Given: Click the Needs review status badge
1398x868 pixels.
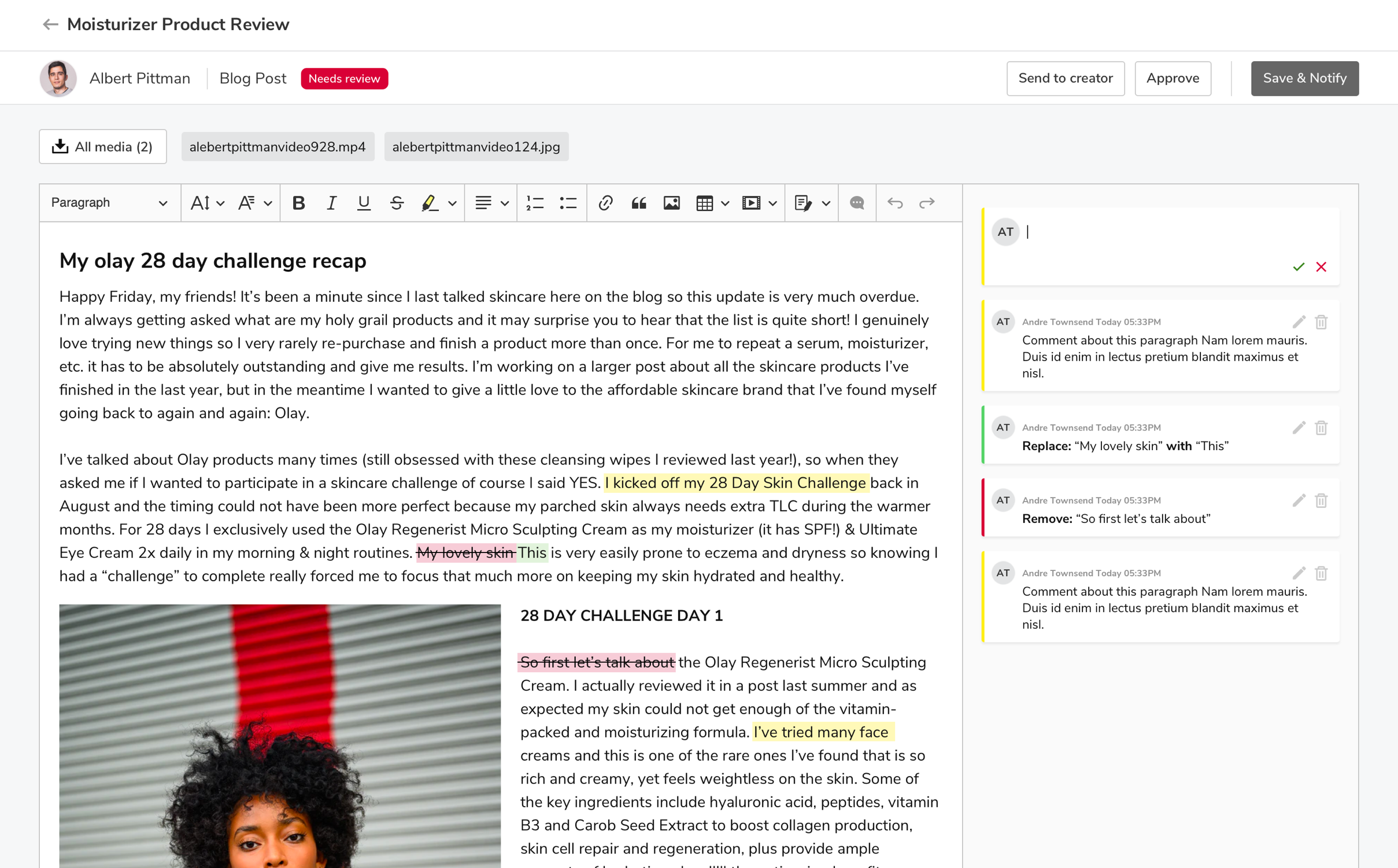Looking at the screenshot, I should pyautogui.click(x=344, y=79).
